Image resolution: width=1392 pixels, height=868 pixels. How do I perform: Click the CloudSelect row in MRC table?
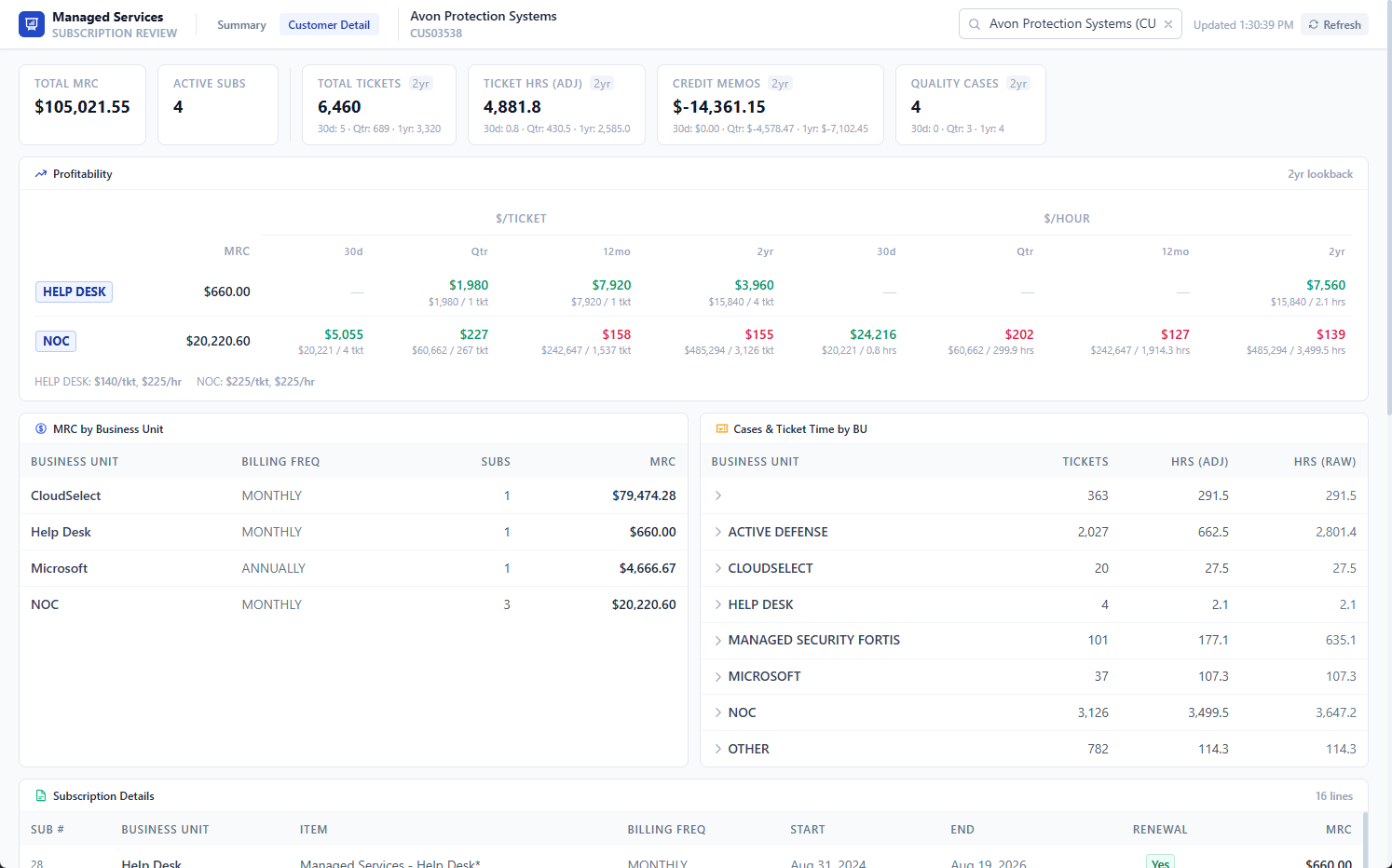(x=353, y=495)
